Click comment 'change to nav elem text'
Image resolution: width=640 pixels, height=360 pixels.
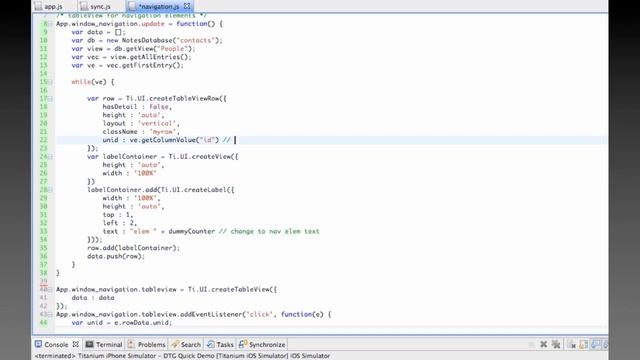[275, 231]
